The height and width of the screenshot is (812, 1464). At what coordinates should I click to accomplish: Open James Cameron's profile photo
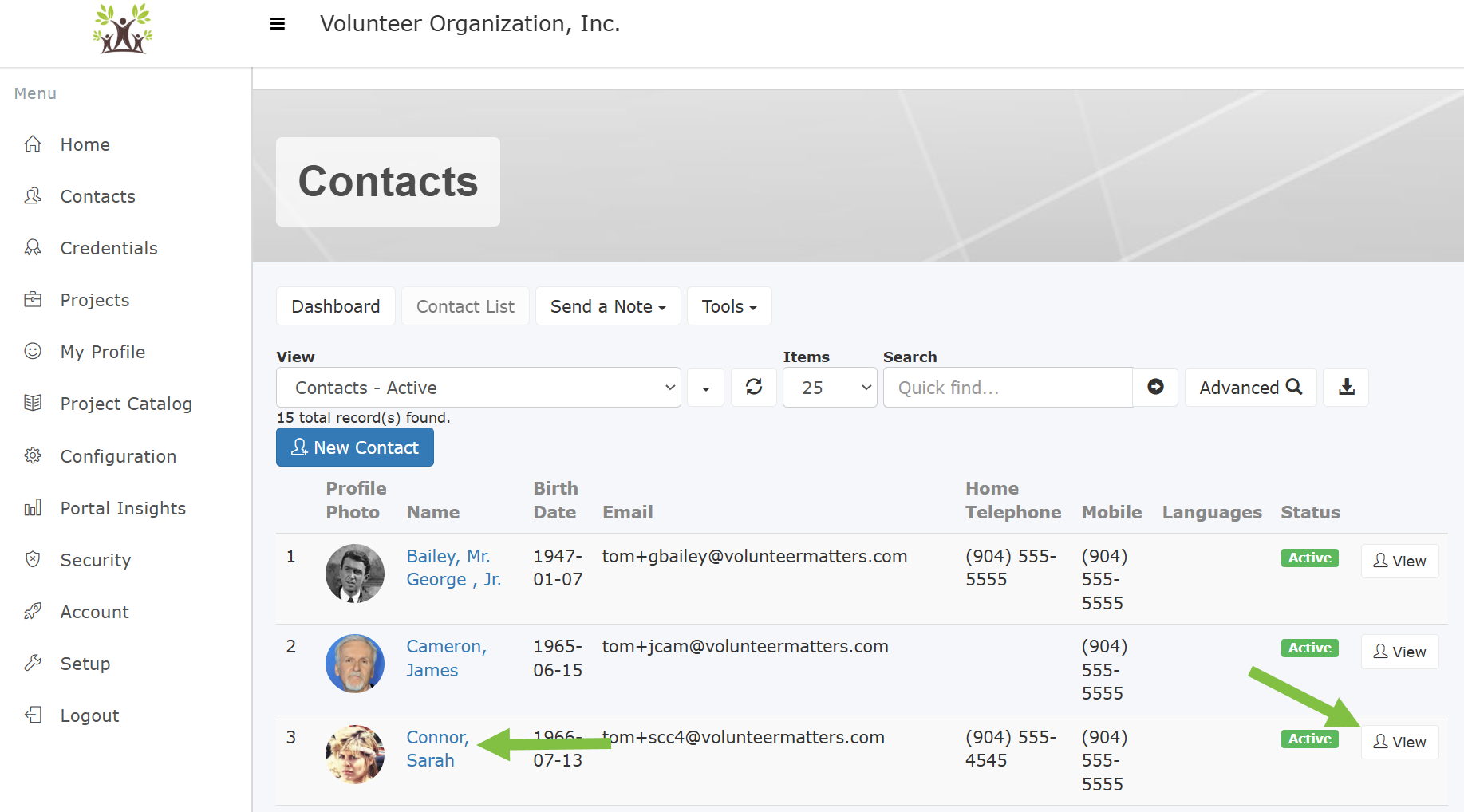(x=355, y=664)
